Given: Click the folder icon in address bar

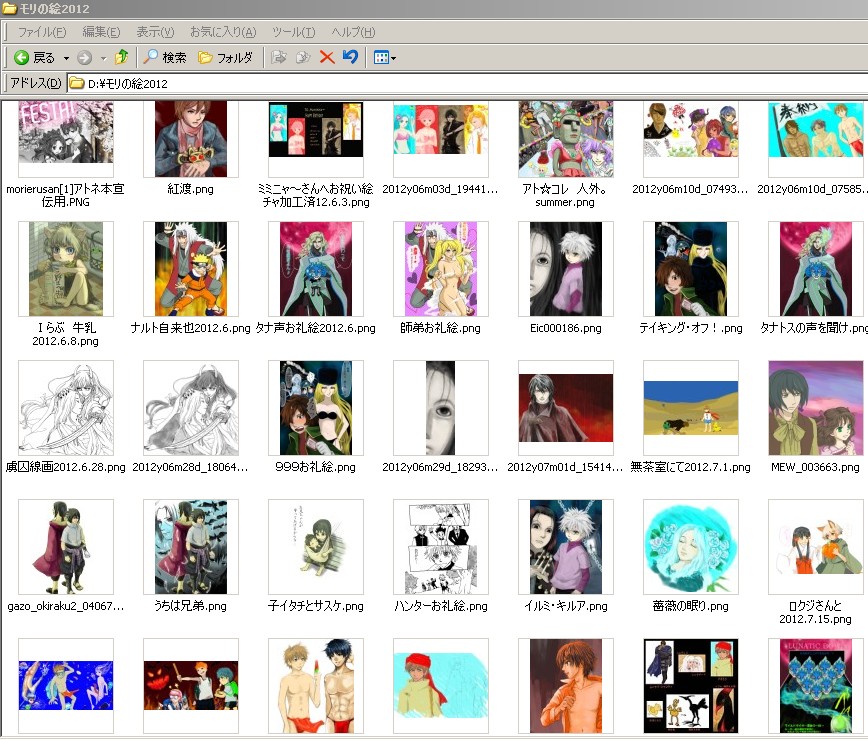Looking at the screenshot, I should (76, 84).
